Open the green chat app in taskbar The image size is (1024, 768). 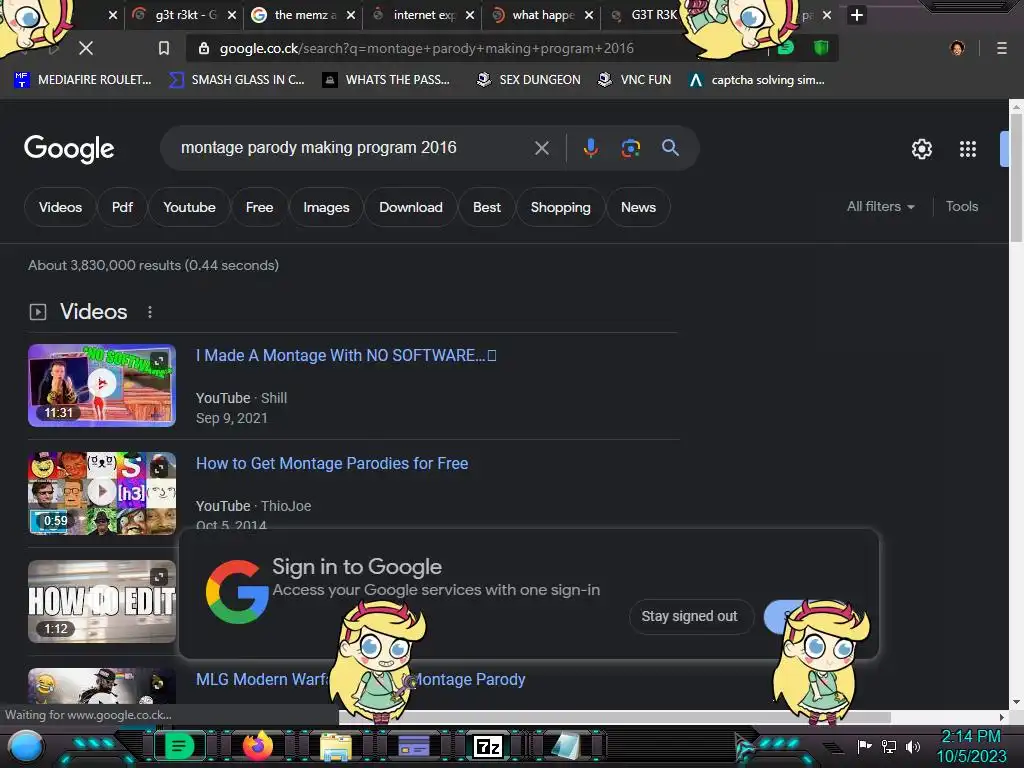(x=178, y=746)
